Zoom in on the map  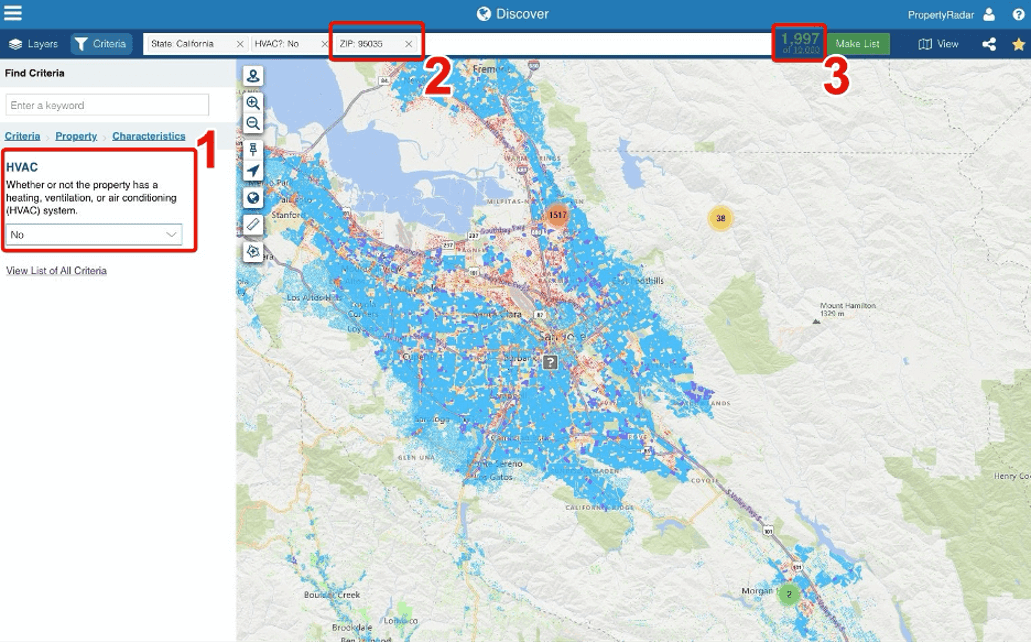pyautogui.click(x=253, y=103)
